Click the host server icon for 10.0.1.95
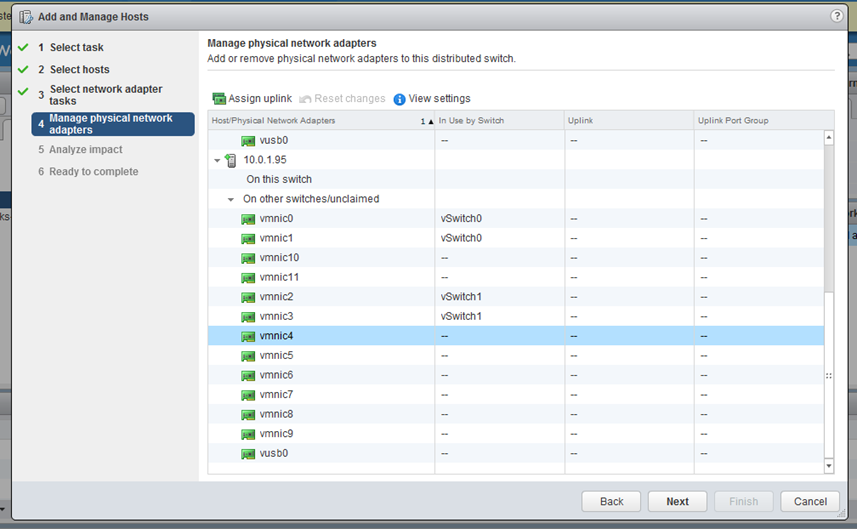 point(231,160)
